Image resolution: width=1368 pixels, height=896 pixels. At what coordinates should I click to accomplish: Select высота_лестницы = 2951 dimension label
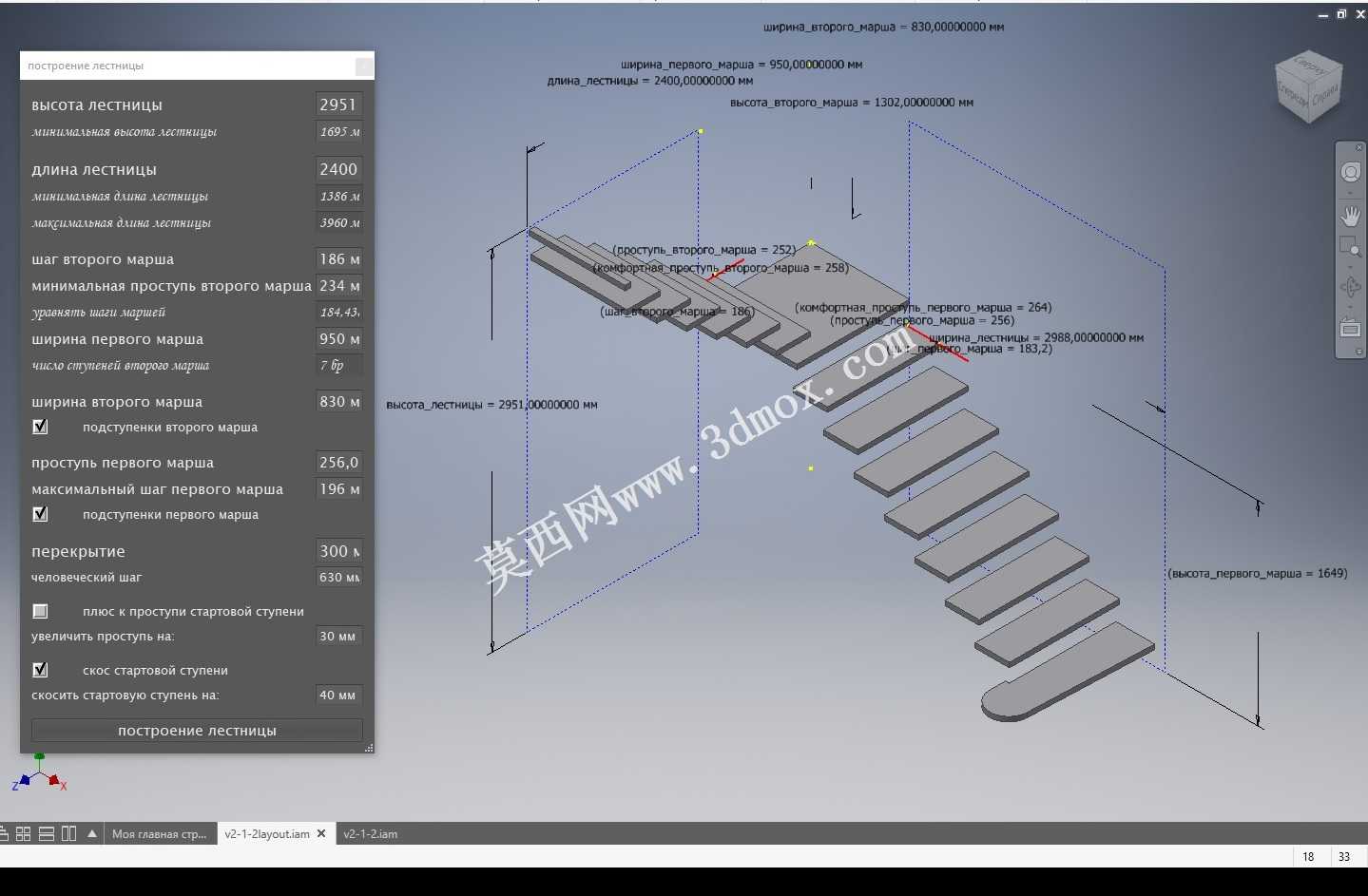tap(491, 405)
